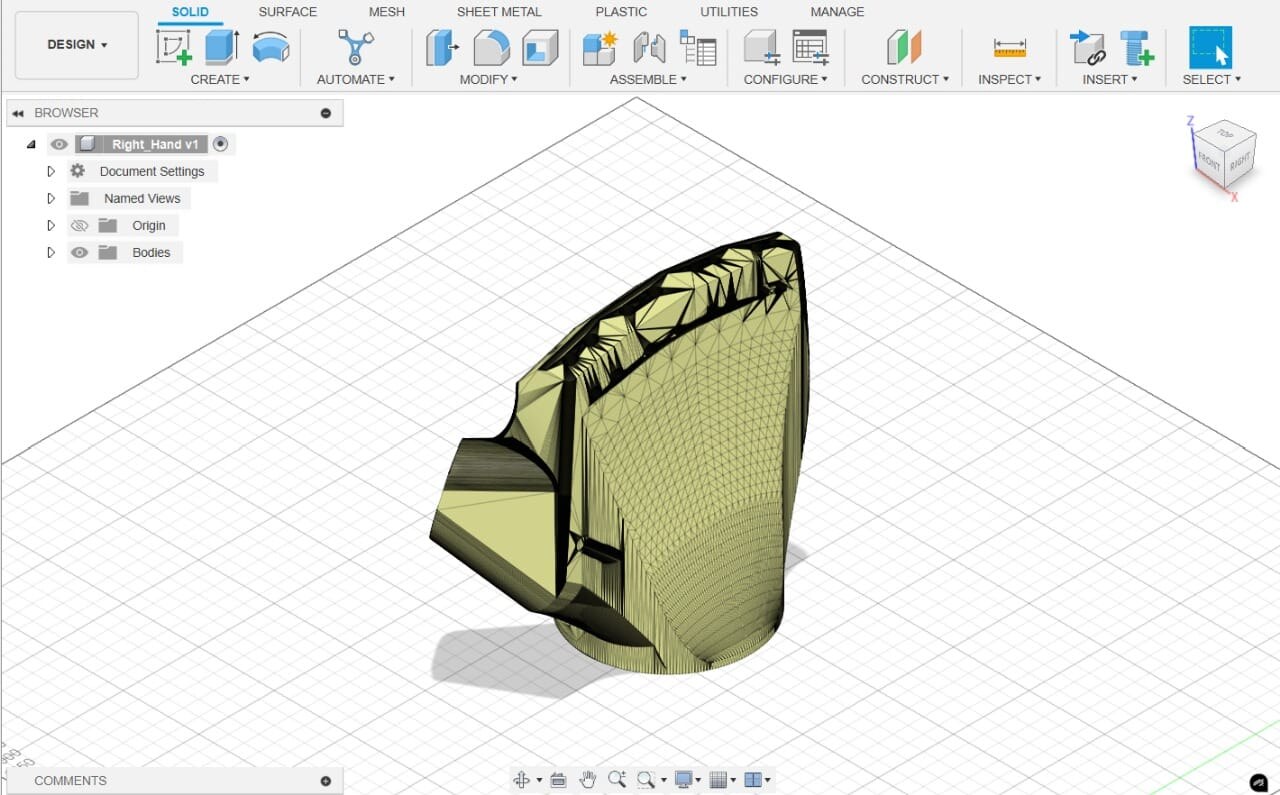1280x795 pixels.
Task: Click the FRONT face of the ViewCube
Action: [x=1210, y=162]
